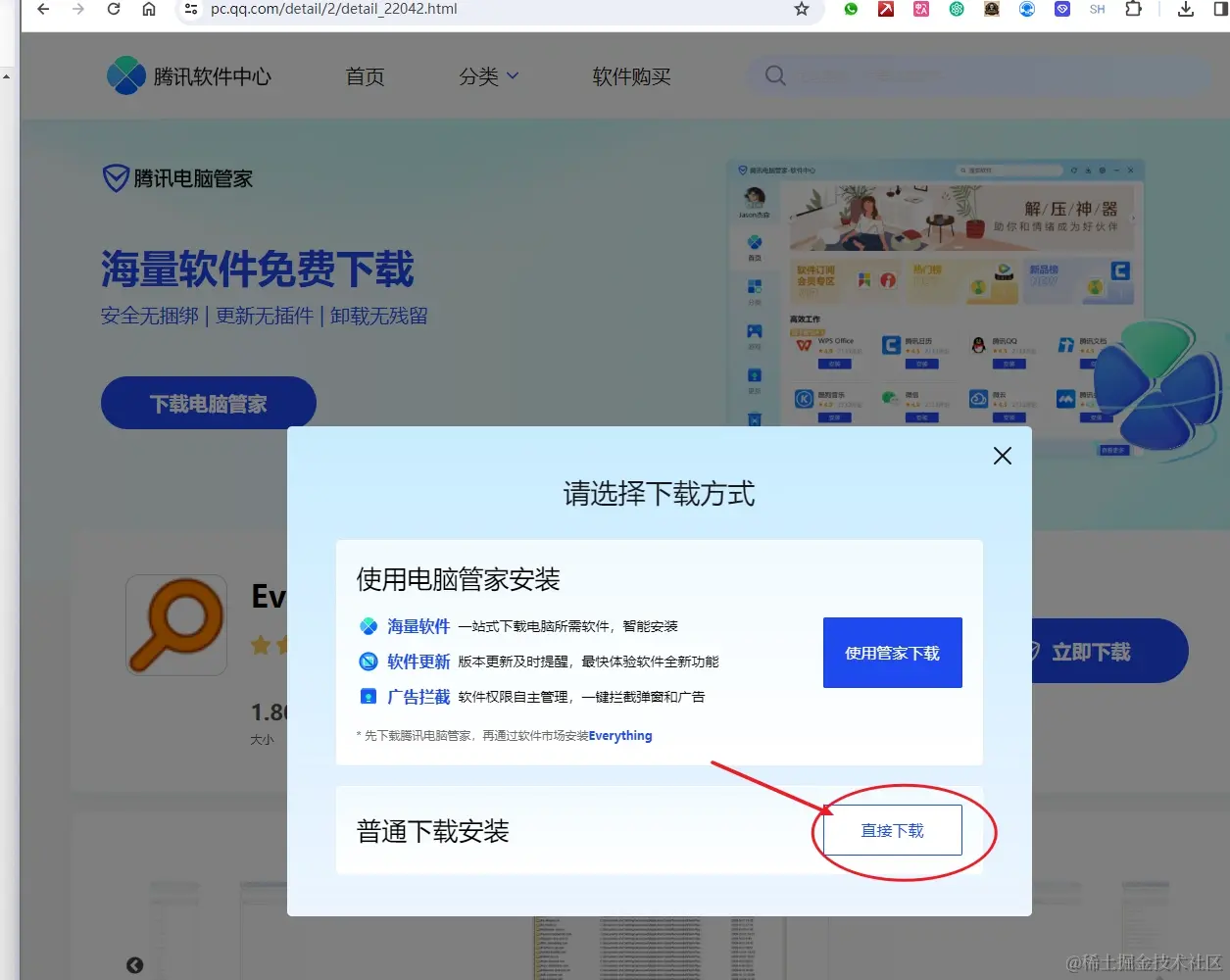Expand the 分类 dropdown menu
The image size is (1230, 980).
coord(488,76)
